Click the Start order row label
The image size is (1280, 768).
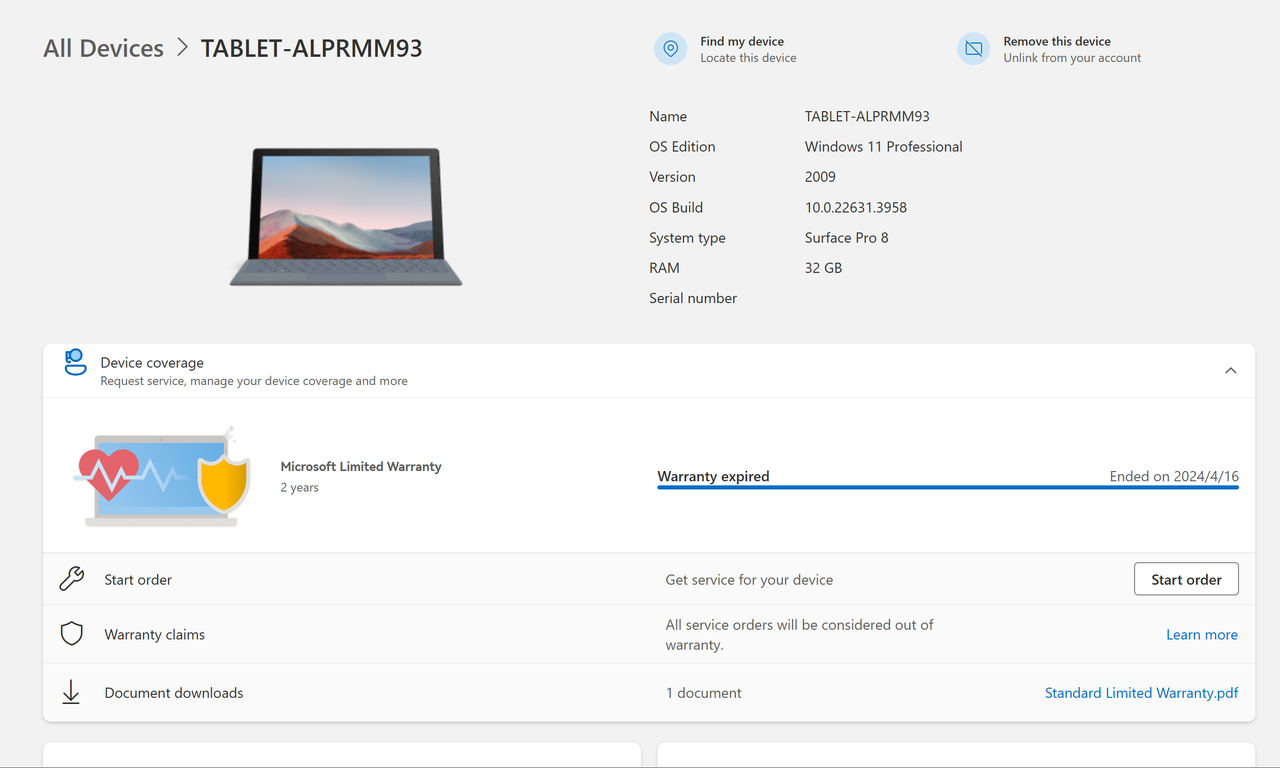pos(138,580)
